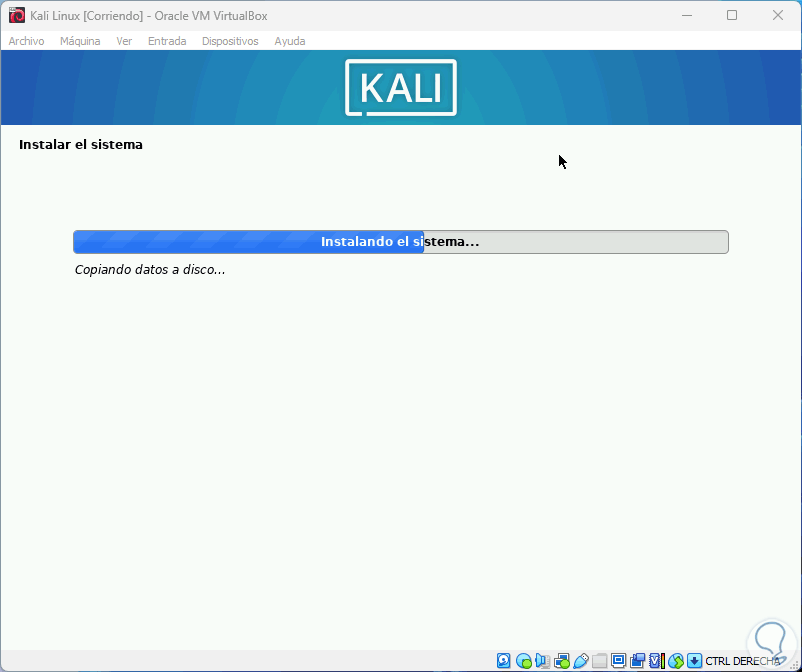Open the Ayuda menu

pos(290,41)
